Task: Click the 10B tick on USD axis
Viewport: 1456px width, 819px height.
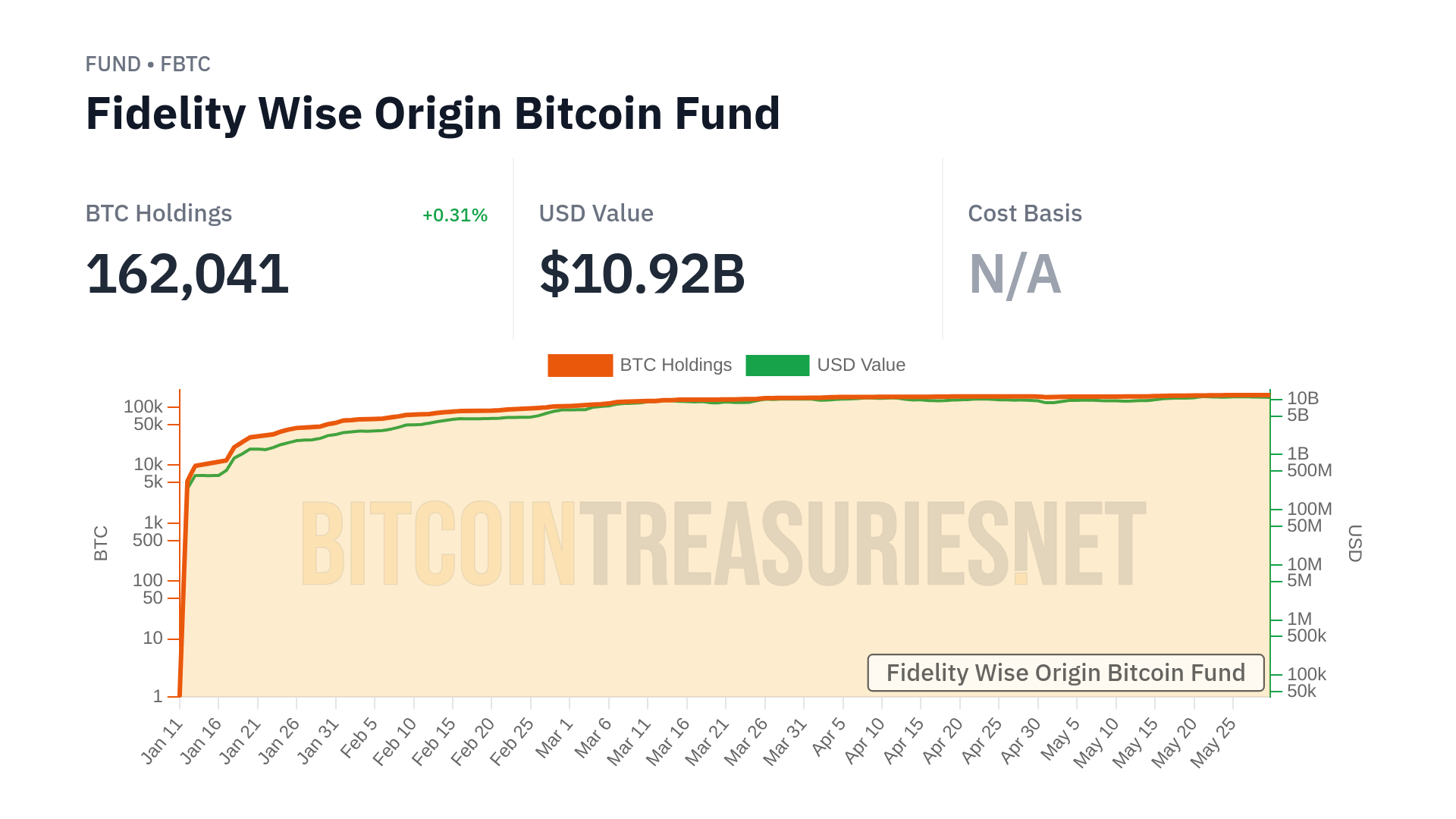Action: click(x=1303, y=398)
